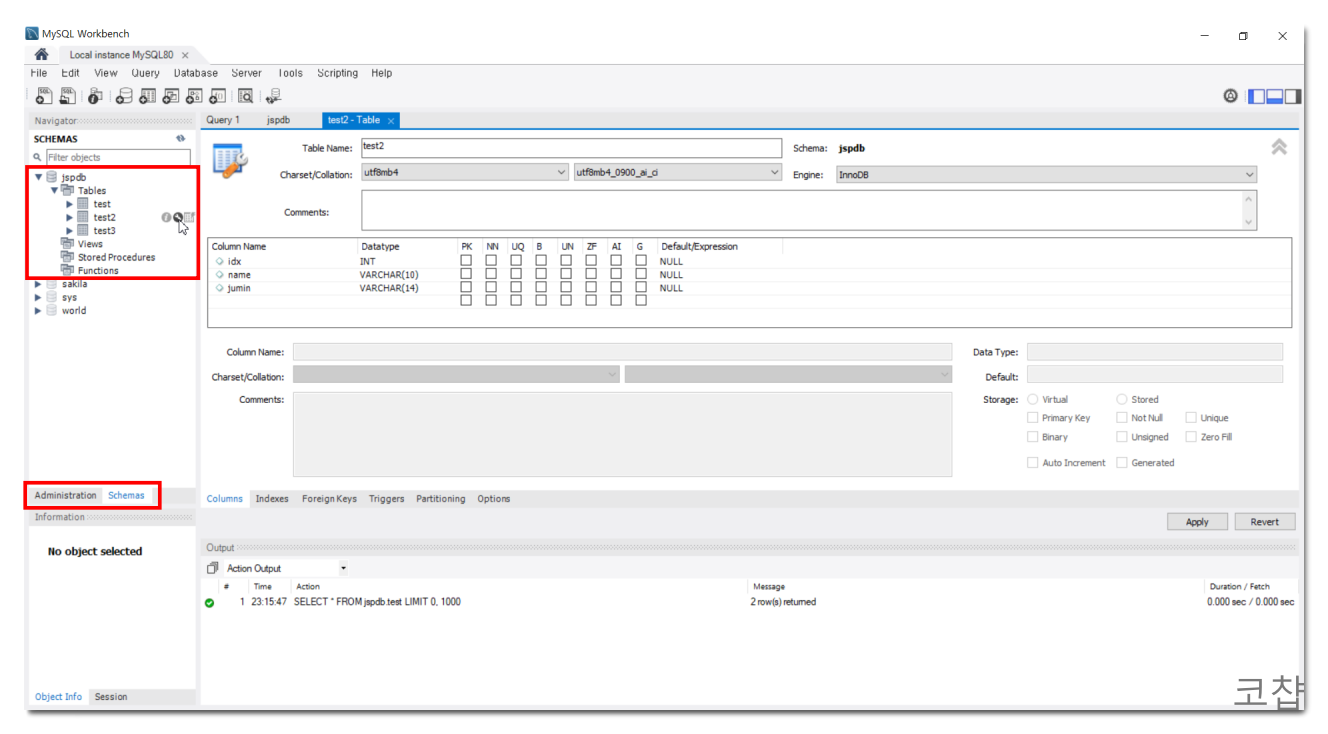The width and height of the screenshot is (1328, 734).
Task: Click the copy icon in Output panel
Action: 212,568
